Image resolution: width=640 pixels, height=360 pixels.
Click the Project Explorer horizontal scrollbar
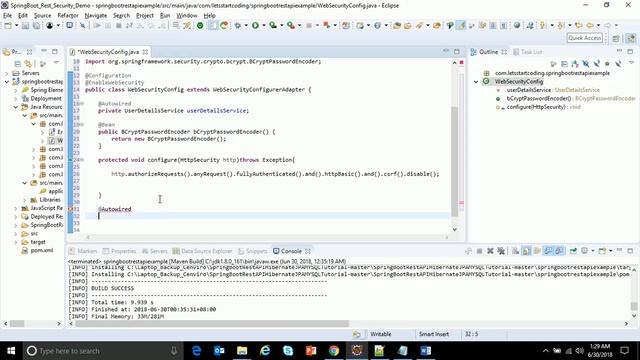[x=17, y=324]
